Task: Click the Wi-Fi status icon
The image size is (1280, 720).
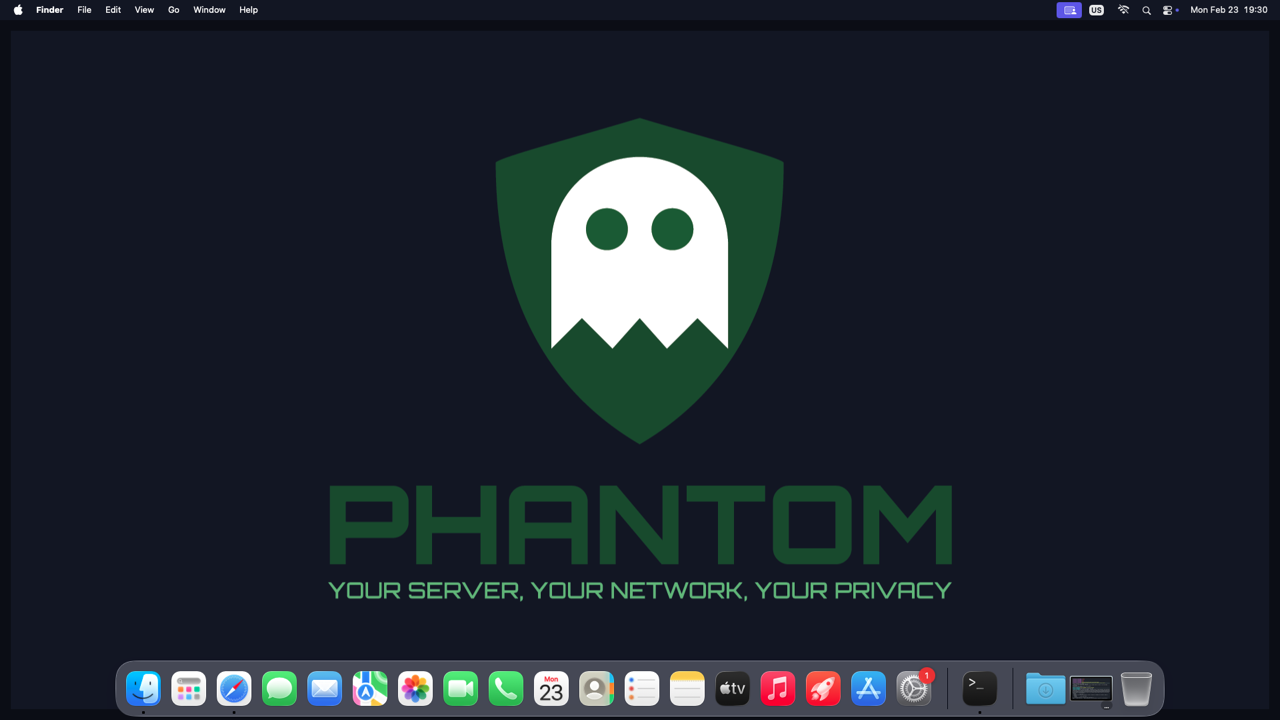Action: (x=1123, y=10)
